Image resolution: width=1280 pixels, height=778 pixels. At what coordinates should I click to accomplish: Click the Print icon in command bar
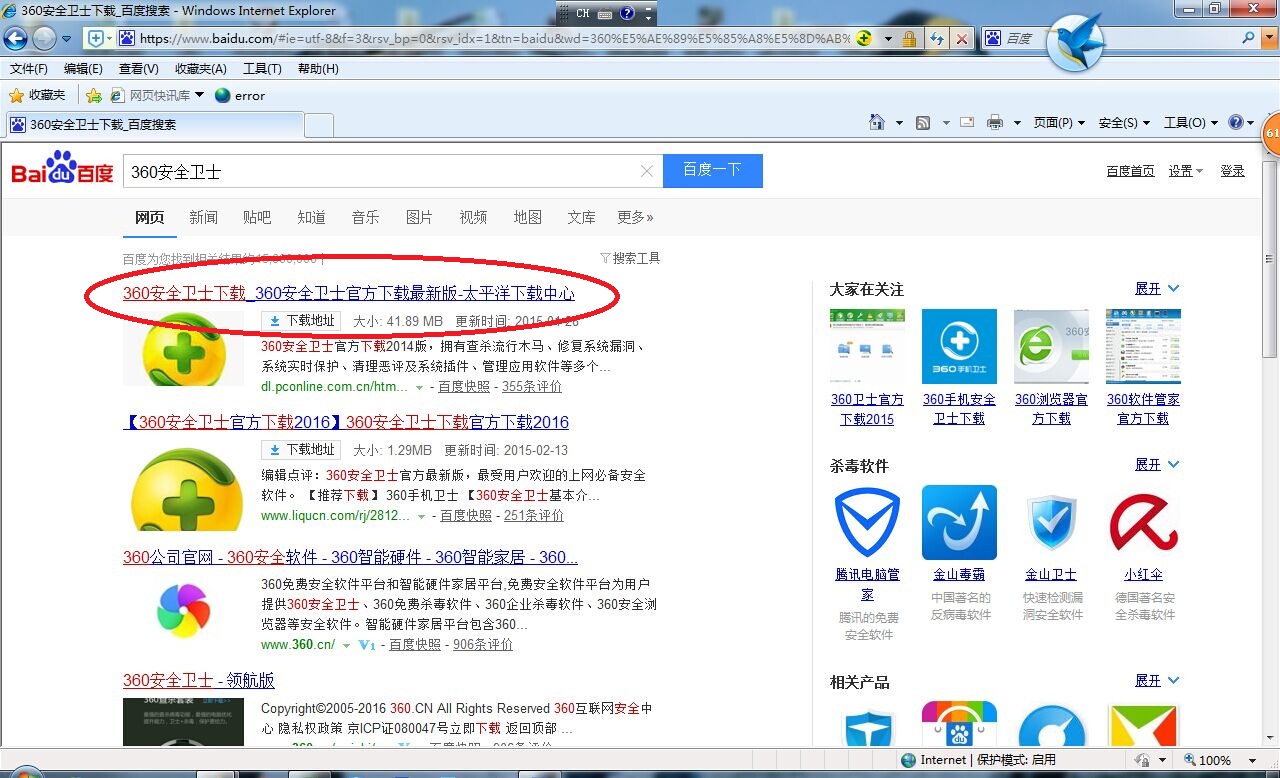pos(995,122)
